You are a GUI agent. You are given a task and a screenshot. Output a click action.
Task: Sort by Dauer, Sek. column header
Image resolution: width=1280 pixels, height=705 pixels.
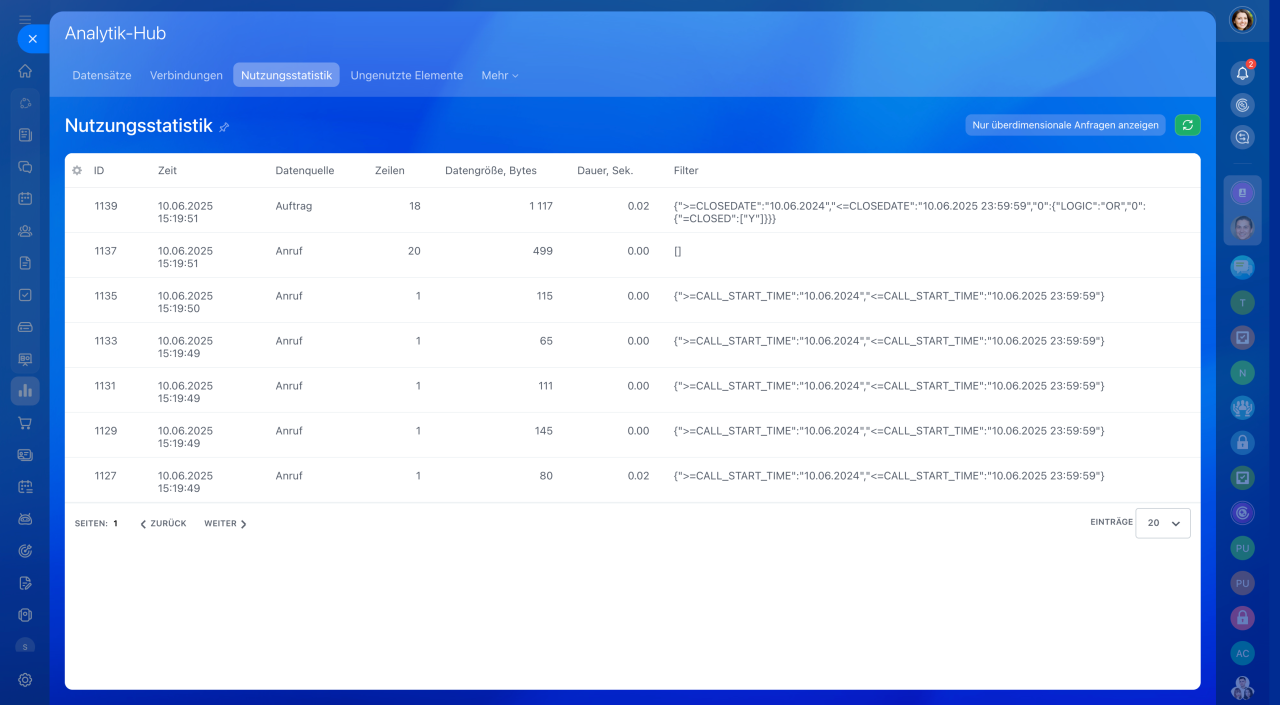[605, 171]
